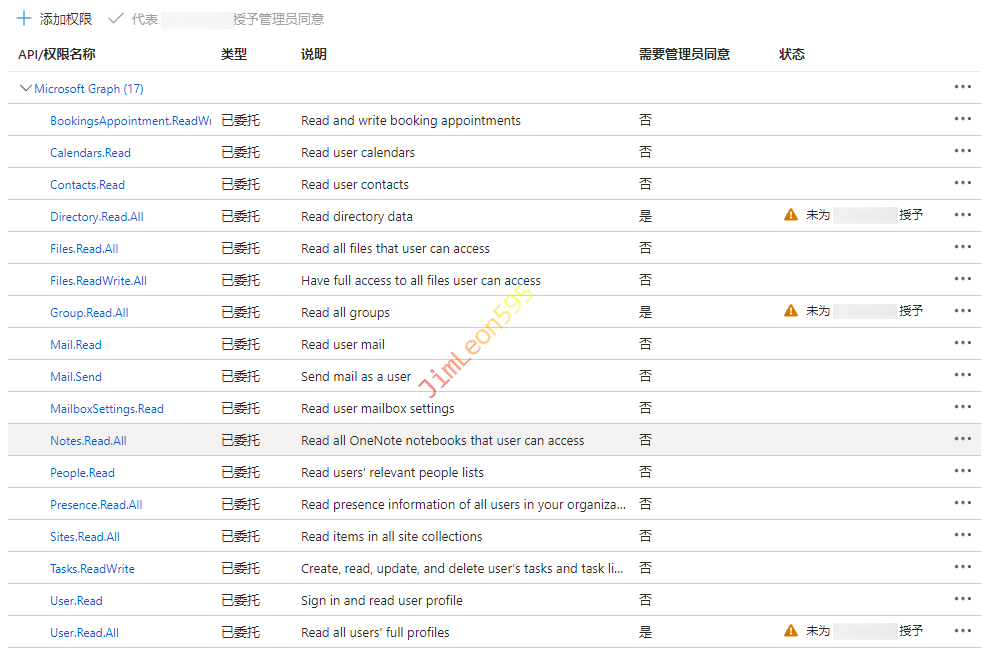Select the Mail.Read permission link

pos(76,345)
